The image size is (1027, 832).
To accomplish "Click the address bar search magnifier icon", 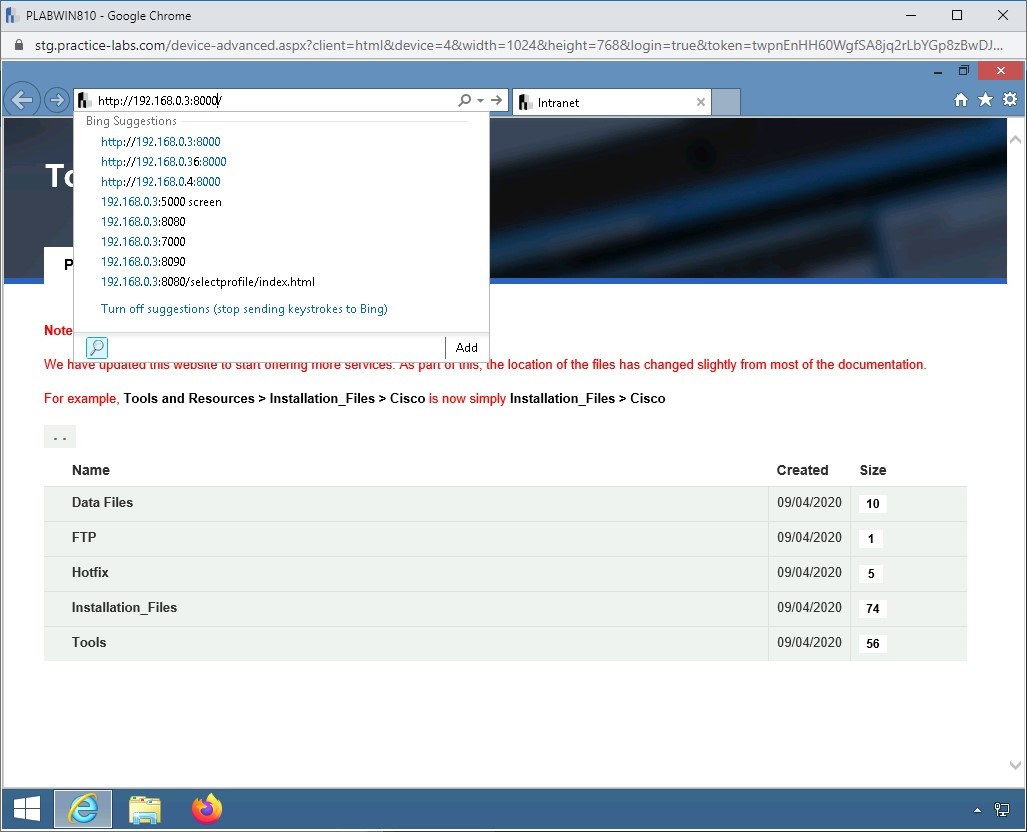I will pos(464,101).
